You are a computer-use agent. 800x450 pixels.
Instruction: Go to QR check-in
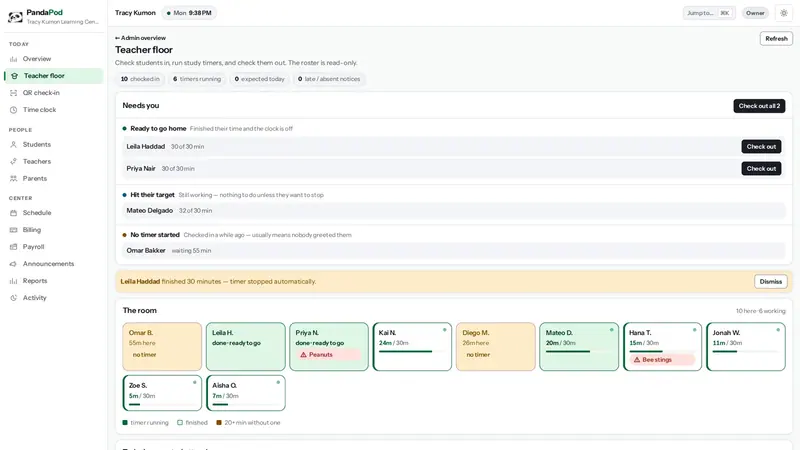[x=54, y=93]
